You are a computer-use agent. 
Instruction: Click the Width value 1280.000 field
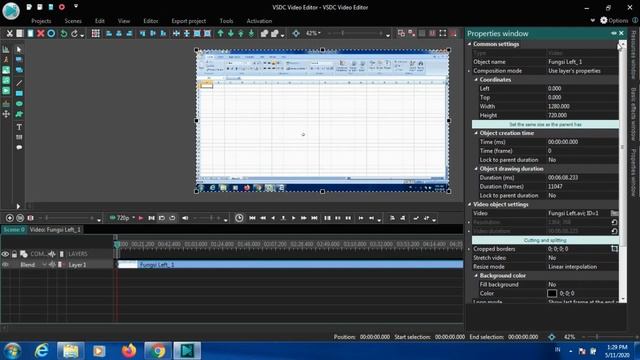pos(582,106)
